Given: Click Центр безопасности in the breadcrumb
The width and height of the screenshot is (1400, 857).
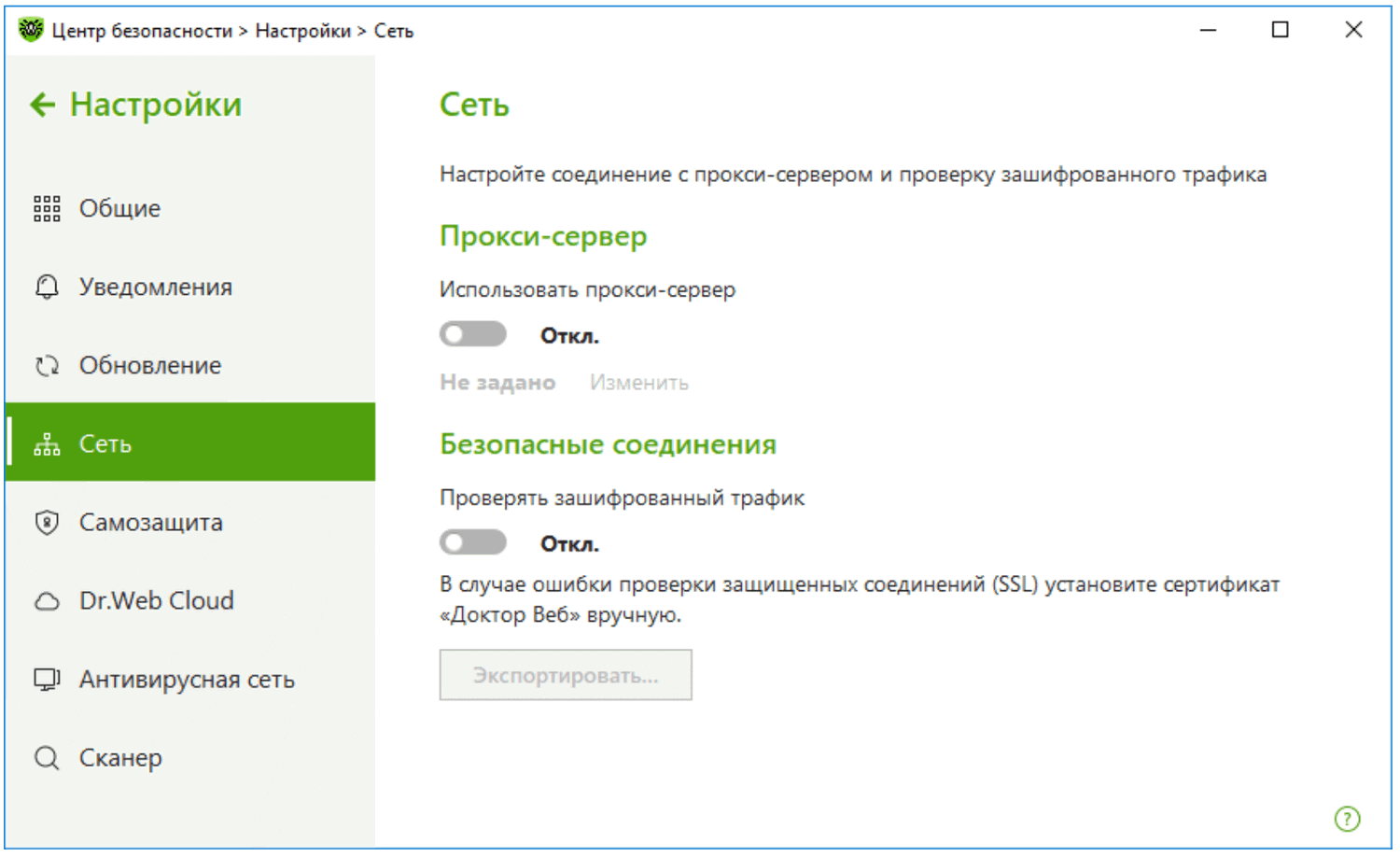Looking at the screenshot, I should [142, 31].
